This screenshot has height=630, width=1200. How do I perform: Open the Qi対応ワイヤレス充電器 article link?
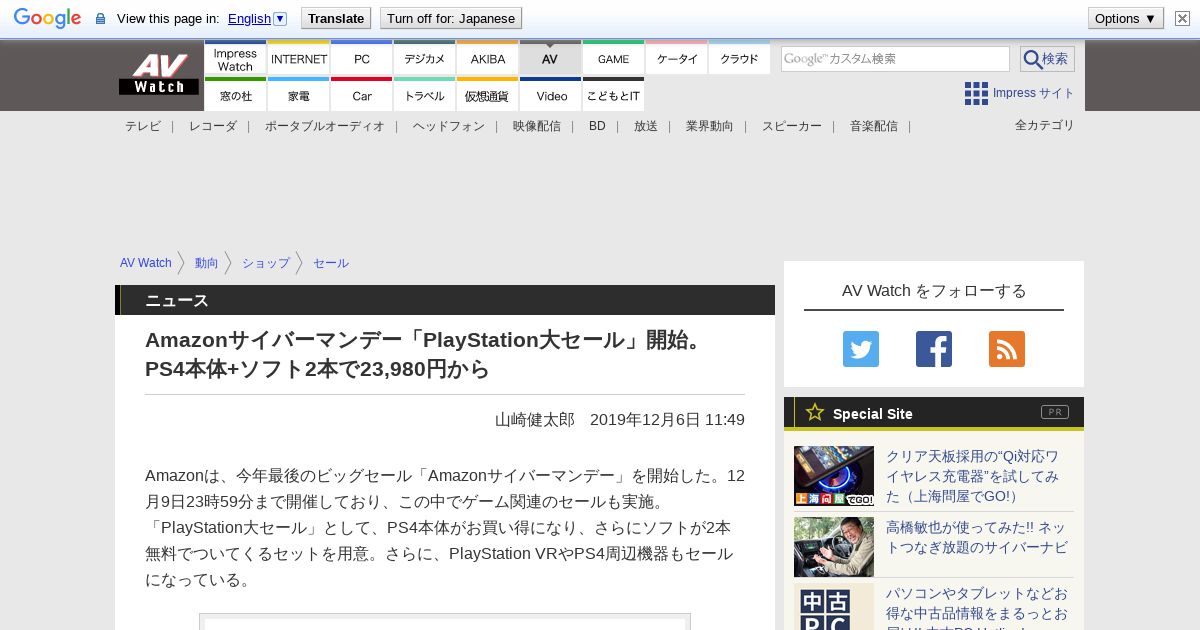click(973, 476)
